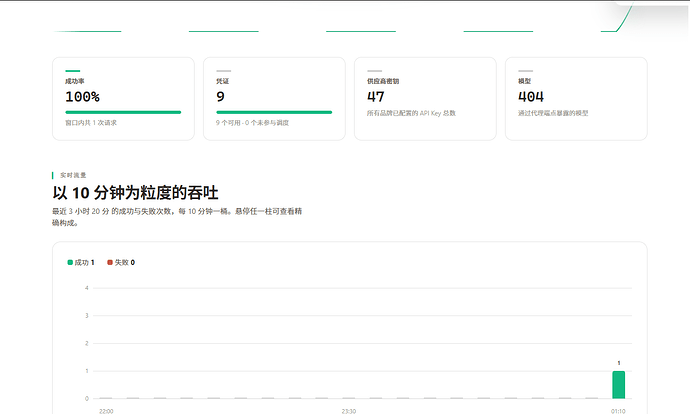Click the 以 10 分钟为粒度的吞吐 heading

pos(135,193)
